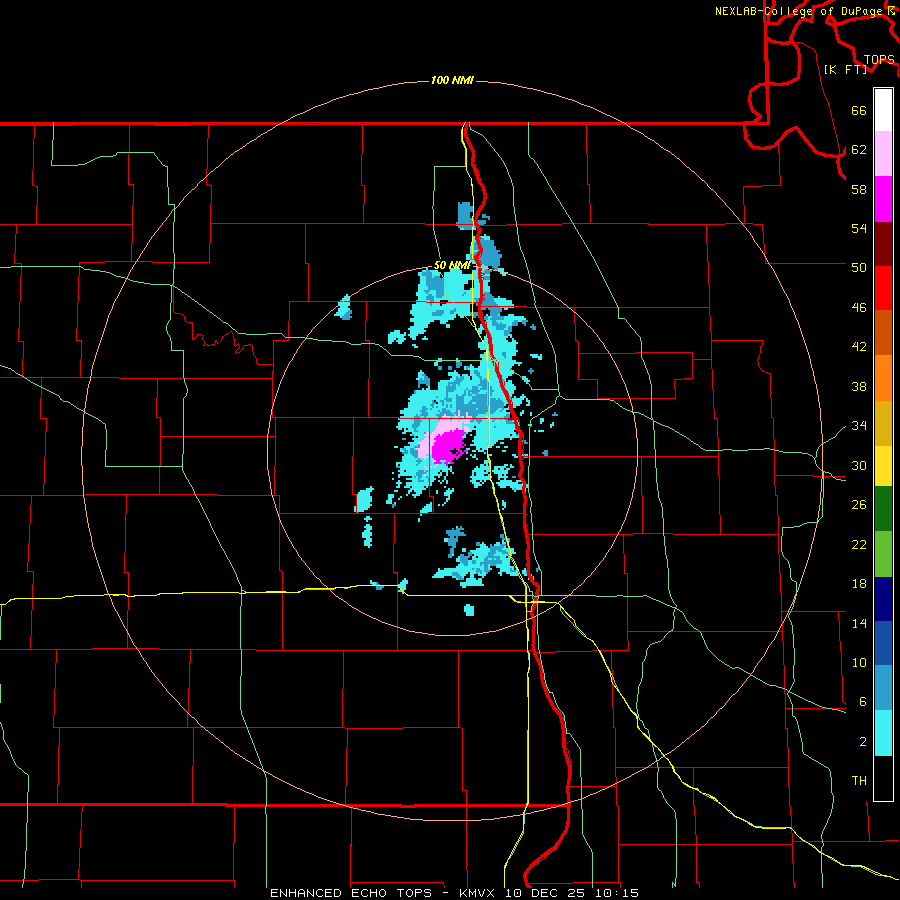Click the 26 legend value
Screen dimensions: 900x900
tap(859, 505)
